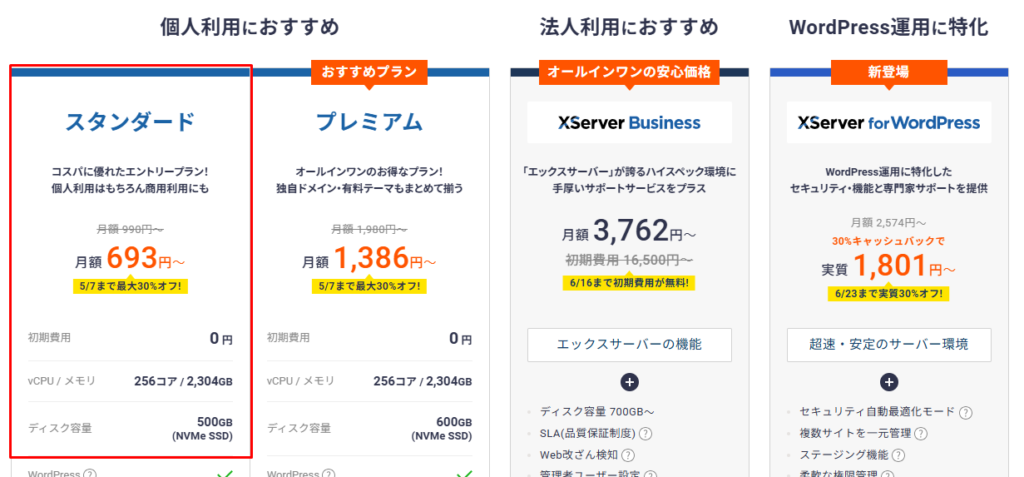Image resolution: width=1024 pixels, height=477 pixels.
Task: Click the XServer for WordPress logo
Action: click(x=888, y=123)
